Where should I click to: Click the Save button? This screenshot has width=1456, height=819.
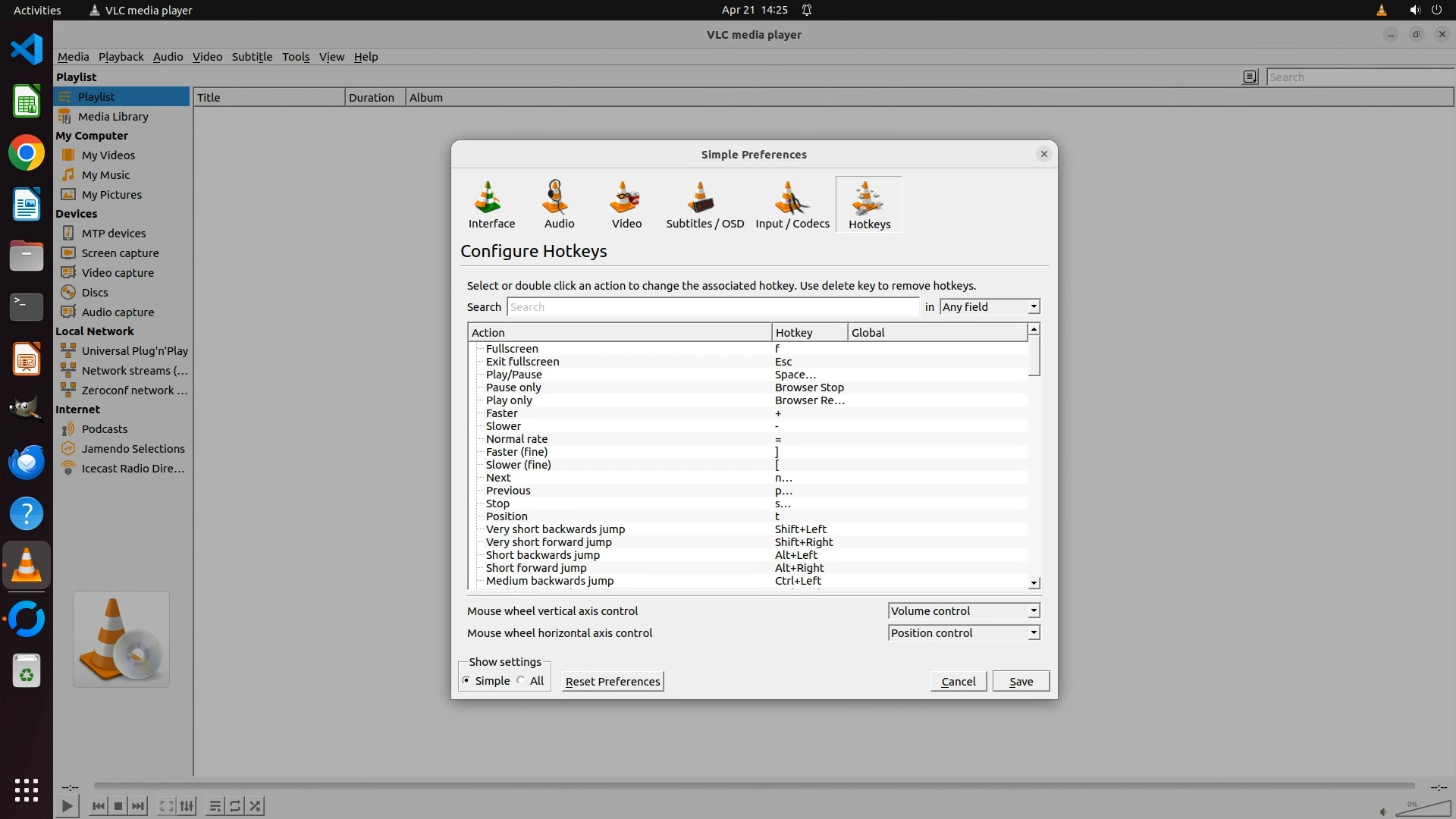click(1021, 682)
